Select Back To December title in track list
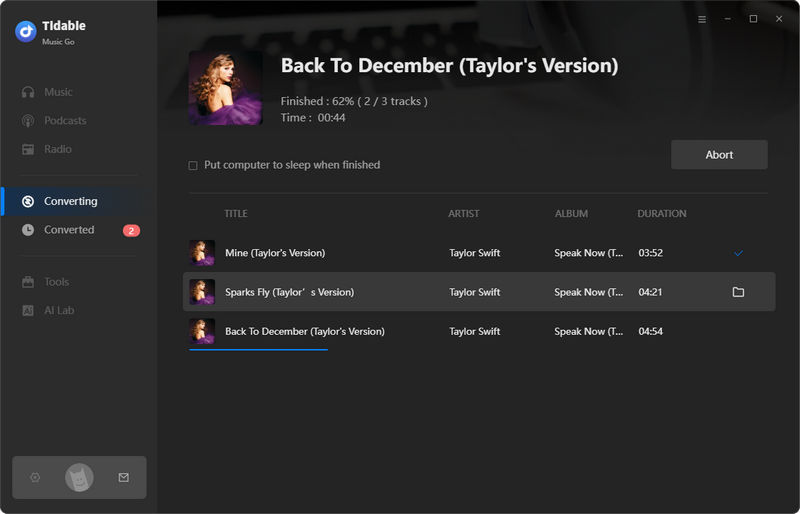 point(305,331)
